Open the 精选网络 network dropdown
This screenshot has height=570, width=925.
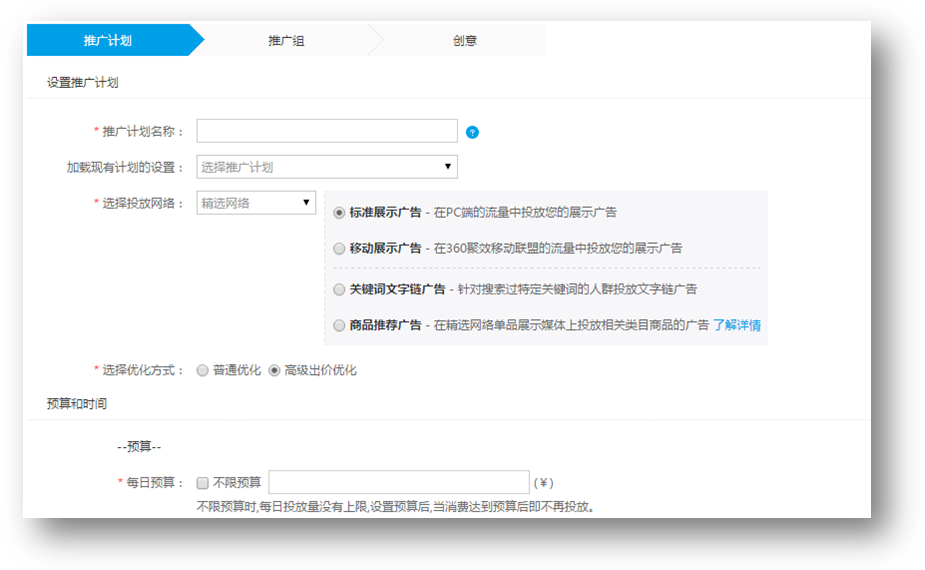pos(256,203)
